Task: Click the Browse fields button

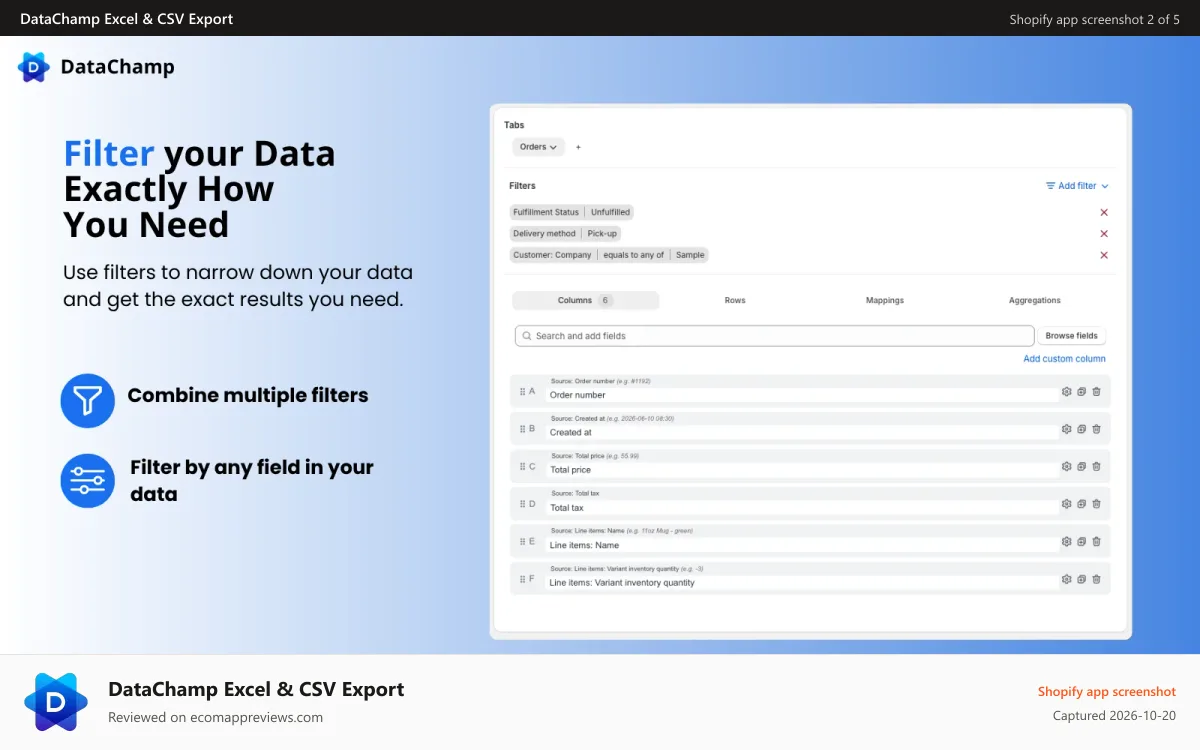Action: pyautogui.click(x=1072, y=336)
